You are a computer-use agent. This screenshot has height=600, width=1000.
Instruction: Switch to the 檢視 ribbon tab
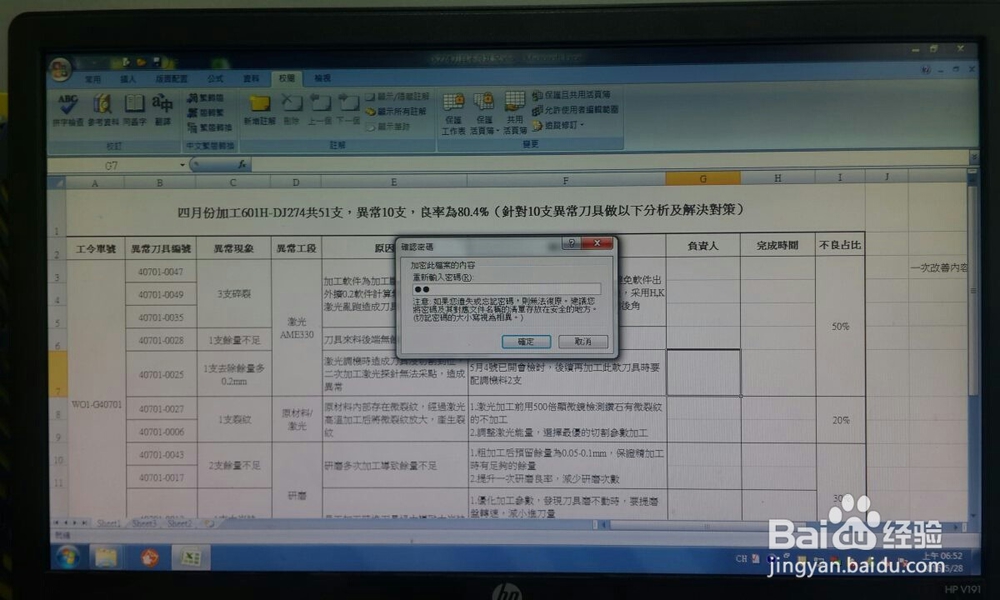click(x=322, y=78)
